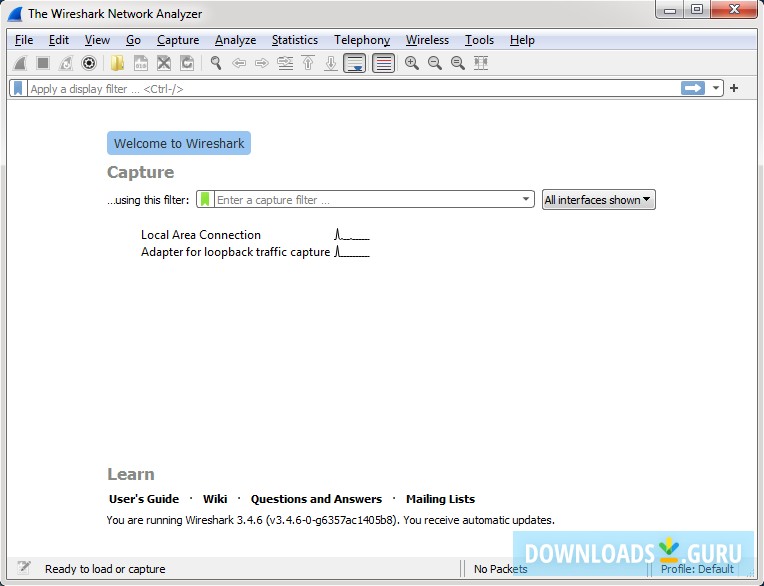Viewport: 764px width, 586px height.
Task: Find a packet magnifier icon
Action: (216, 63)
